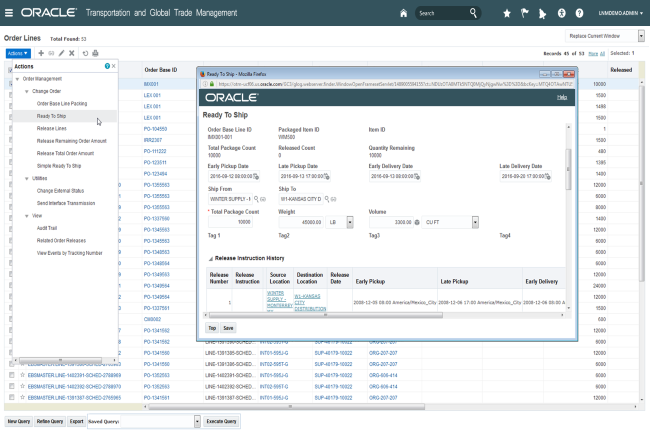This screenshot has height=433, width=650.
Task: Click the Ship From search magnifier icon
Action: pos(256,199)
